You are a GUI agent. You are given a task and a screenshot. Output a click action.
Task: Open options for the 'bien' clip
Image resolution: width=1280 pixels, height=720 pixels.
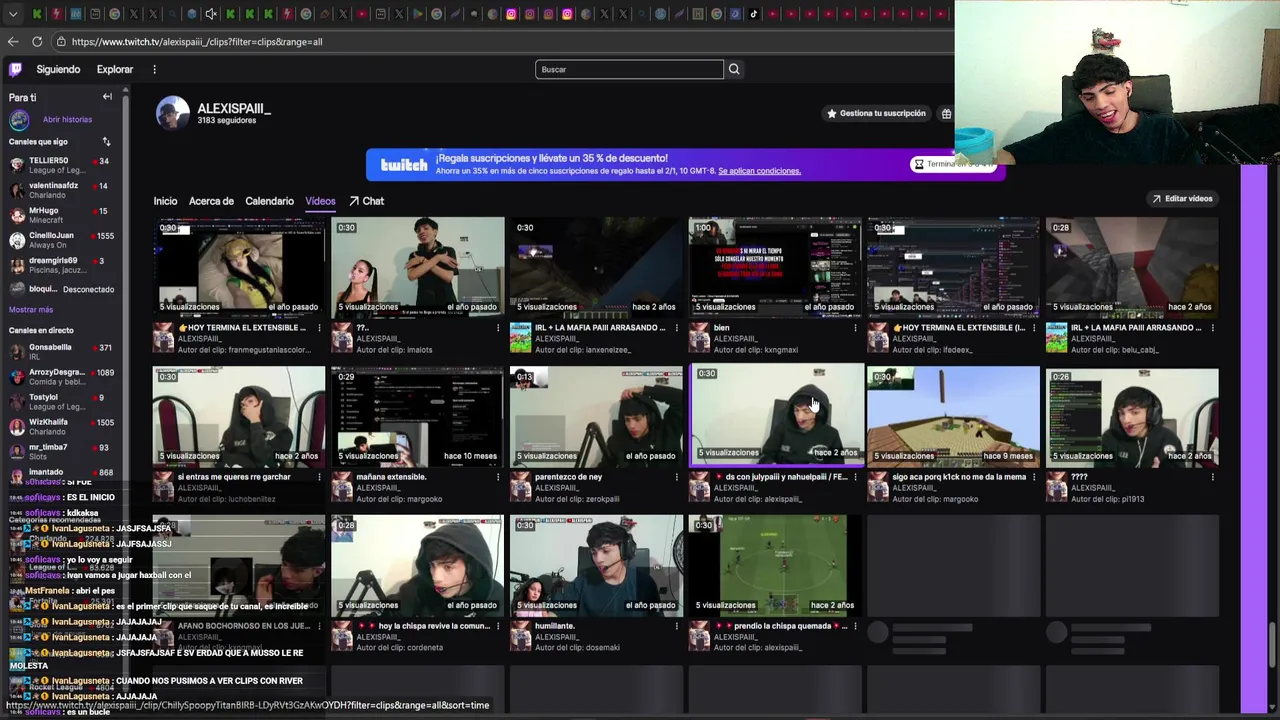pyautogui.click(x=855, y=328)
